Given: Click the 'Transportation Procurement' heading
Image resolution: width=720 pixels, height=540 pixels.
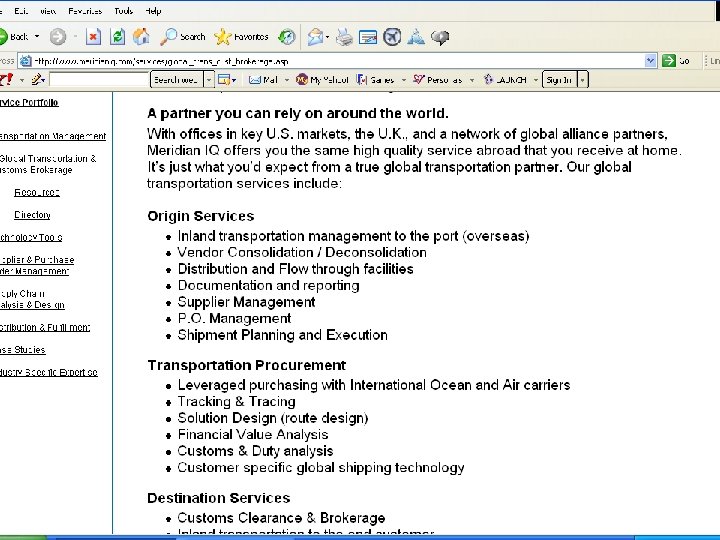Looking at the screenshot, I should coord(247,366).
